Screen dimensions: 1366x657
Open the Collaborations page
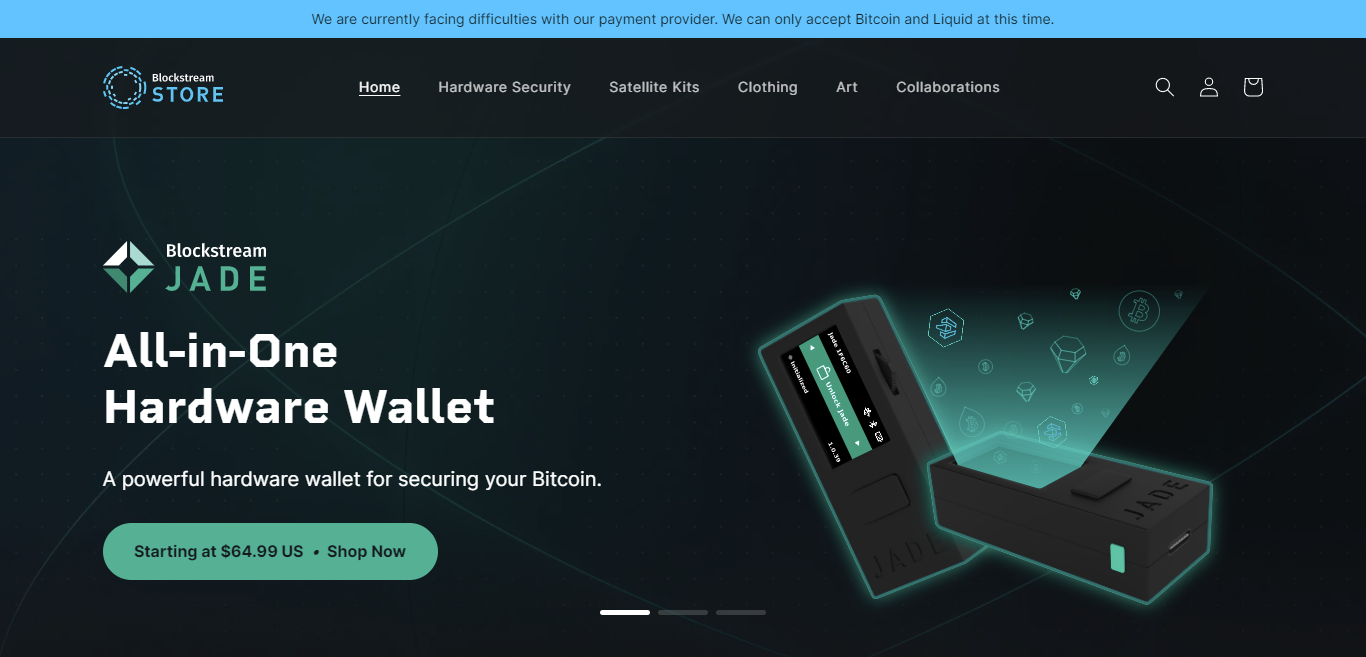[948, 87]
